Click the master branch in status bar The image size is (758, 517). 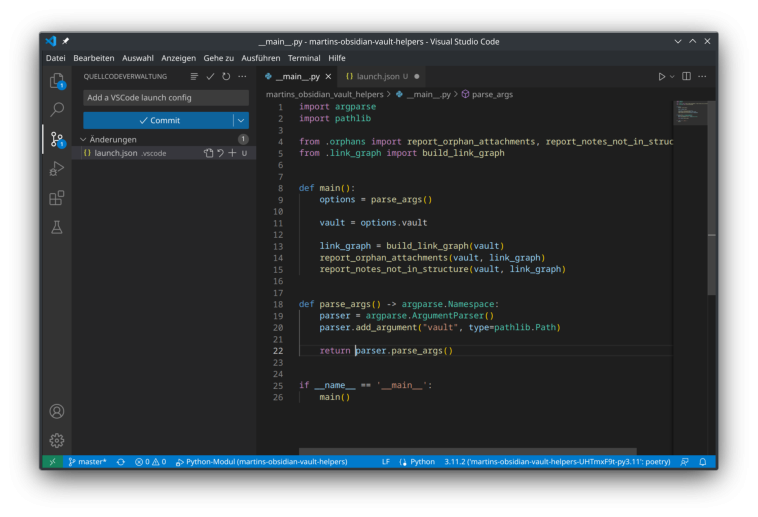tap(88, 462)
